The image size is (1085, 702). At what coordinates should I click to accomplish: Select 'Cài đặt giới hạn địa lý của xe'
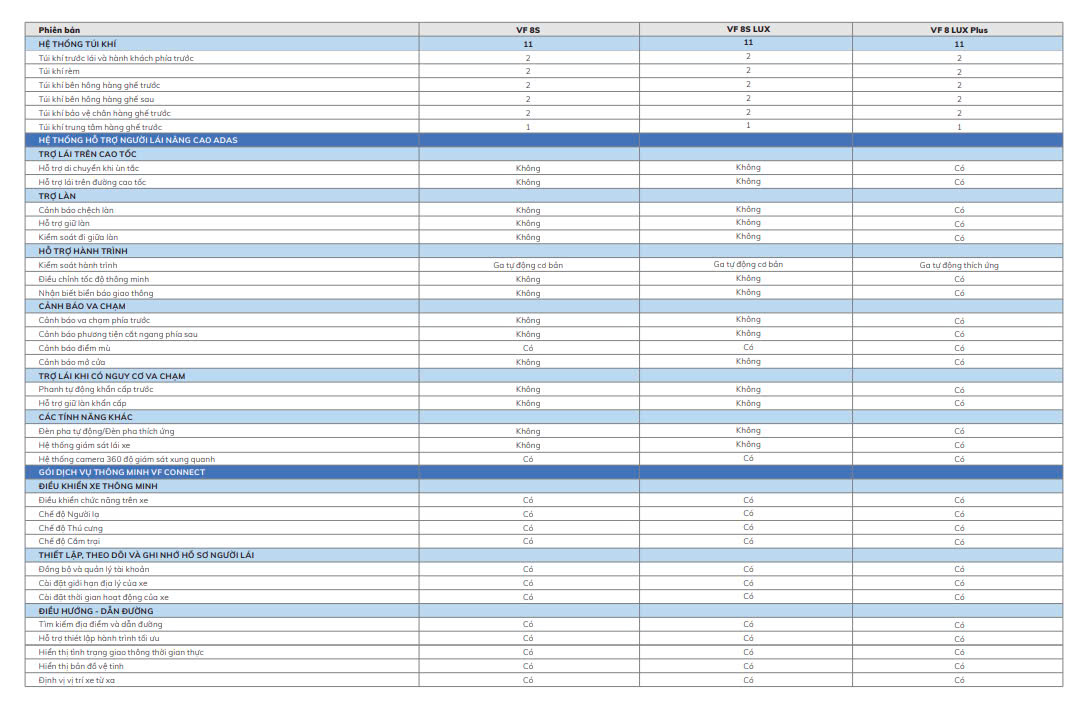(93, 583)
